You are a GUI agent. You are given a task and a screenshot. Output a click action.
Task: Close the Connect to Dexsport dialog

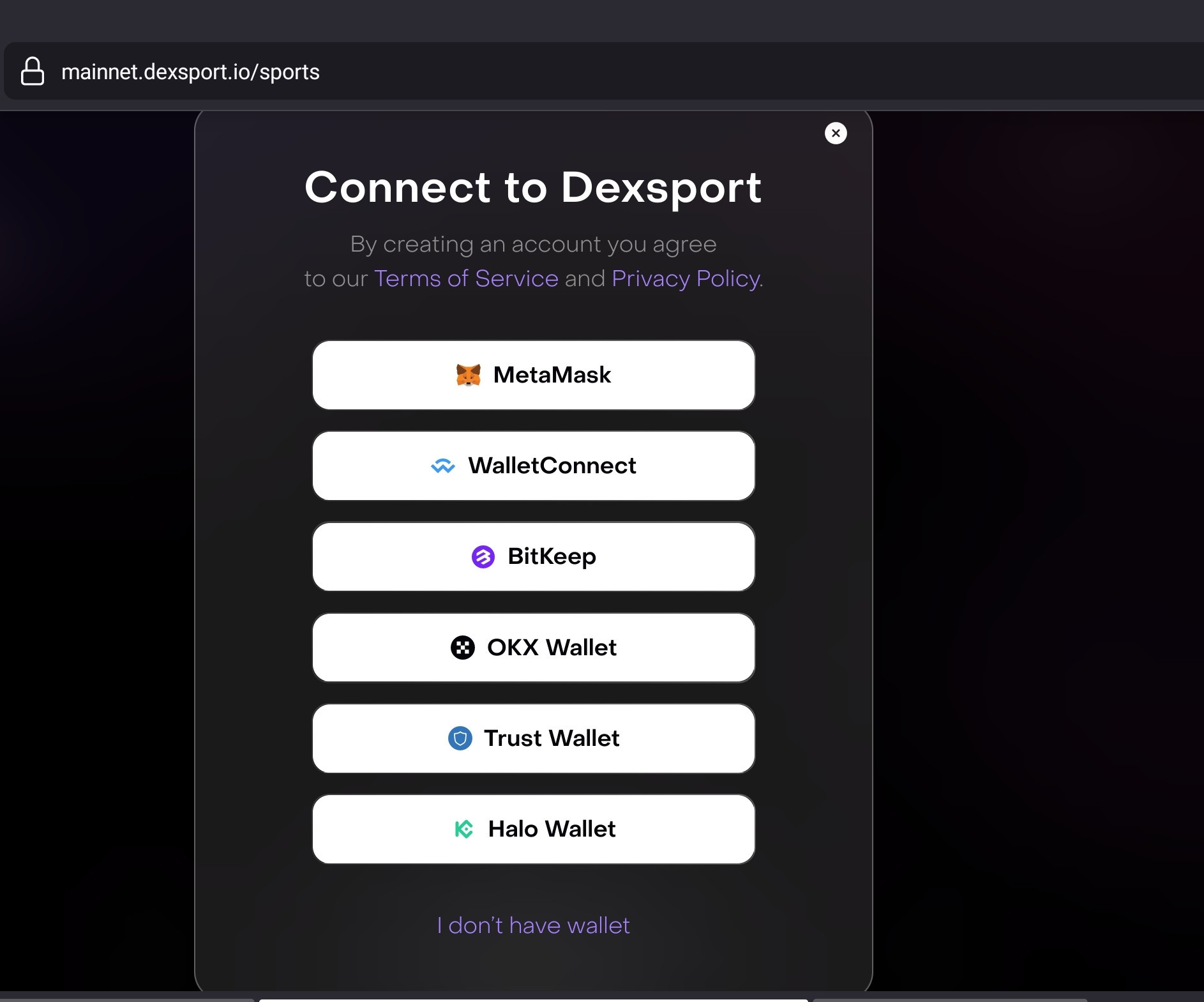(836, 133)
